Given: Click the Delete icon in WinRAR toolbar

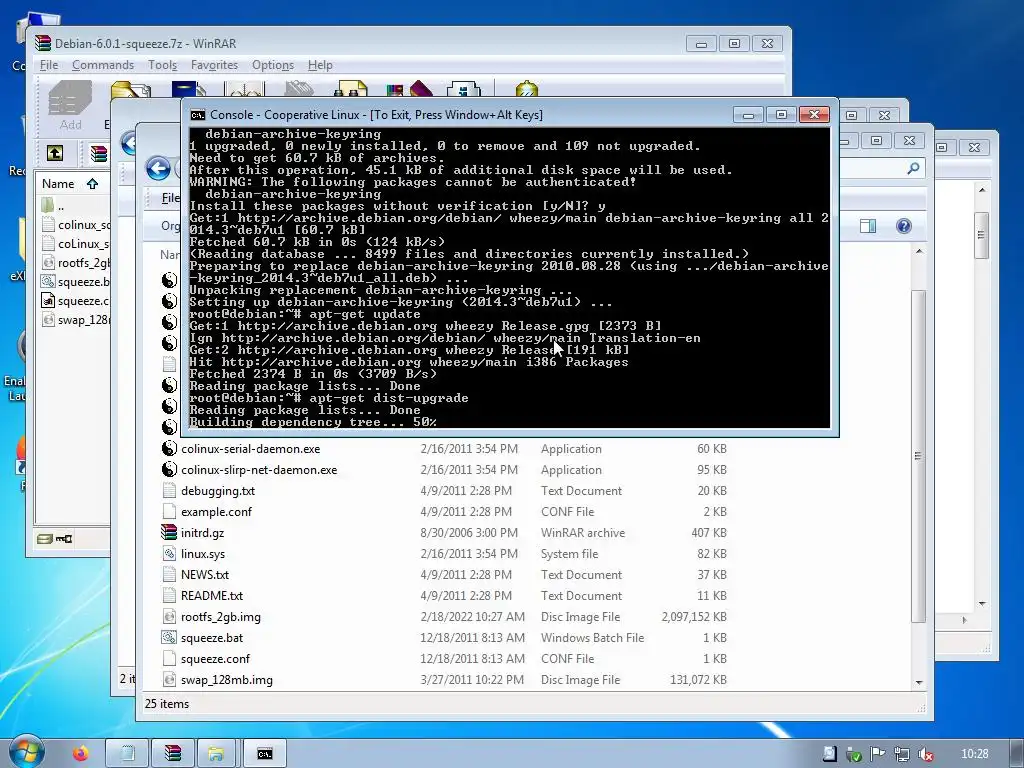Looking at the screenshot, I should [x=300, y=90].
